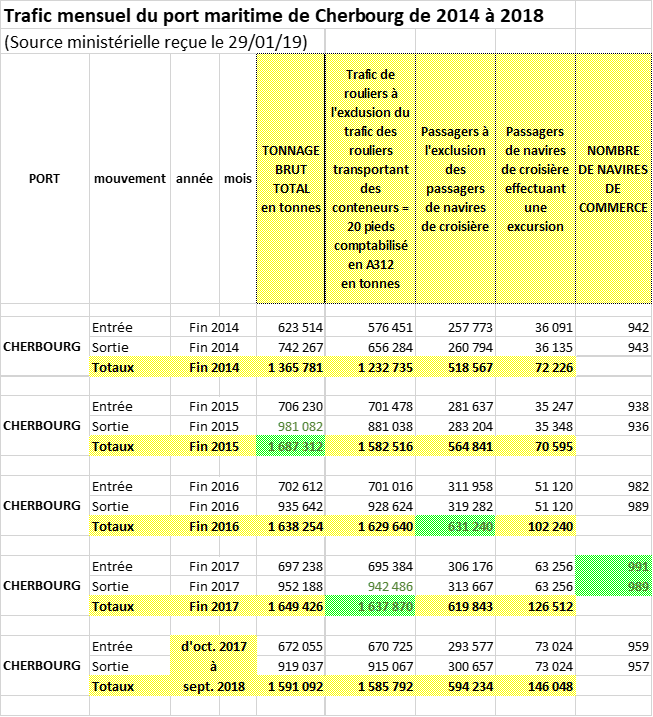
Task: Select green highlighted ship count 991
Action: pos(614,566)
